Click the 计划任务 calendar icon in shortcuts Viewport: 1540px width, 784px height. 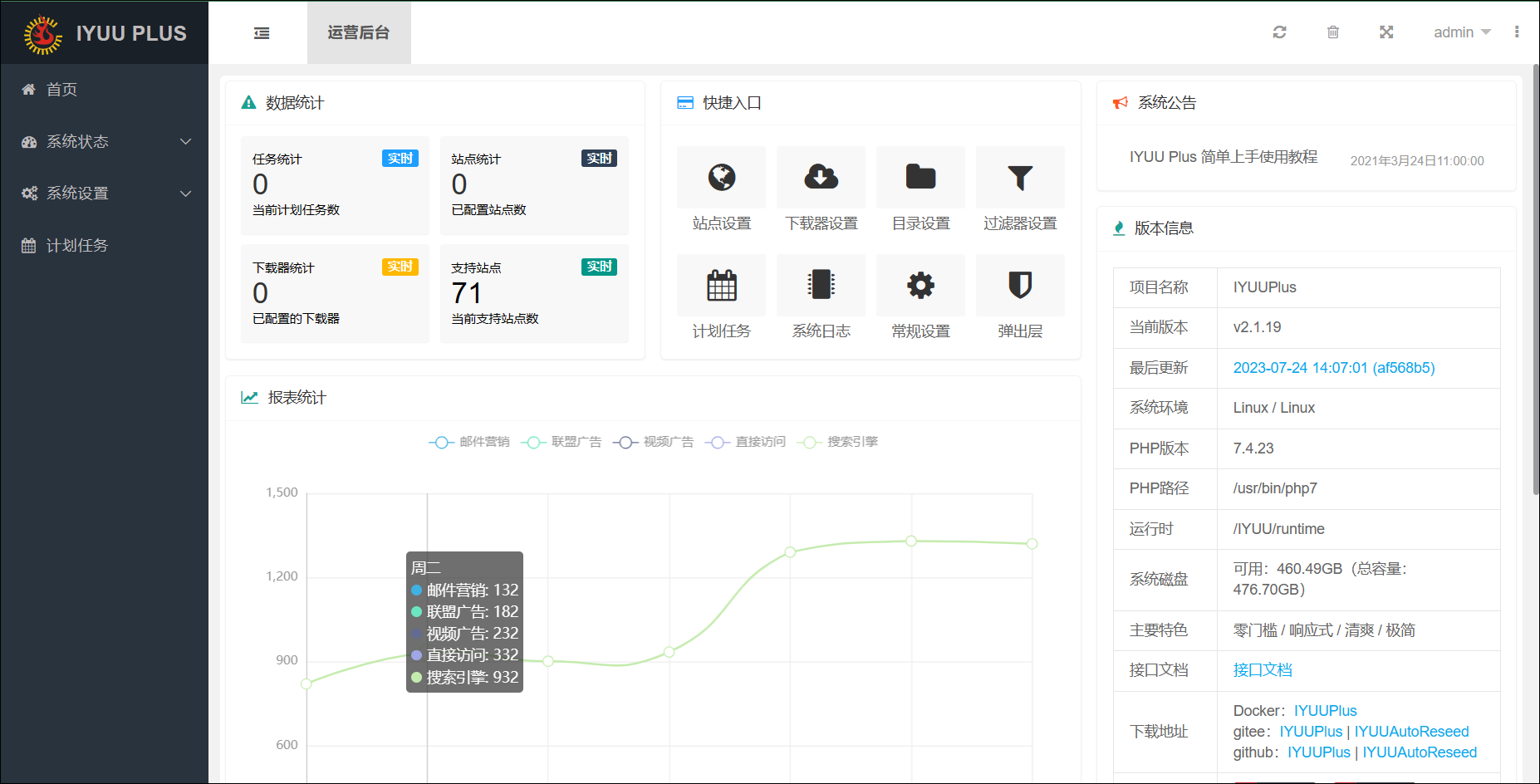click(x=721, y=286)
